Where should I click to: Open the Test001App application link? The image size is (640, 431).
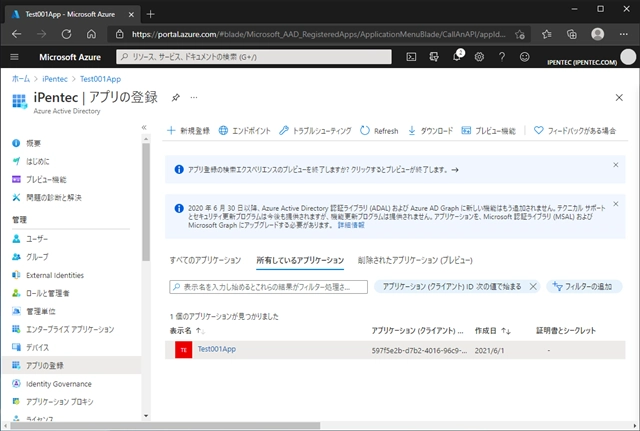217,349
